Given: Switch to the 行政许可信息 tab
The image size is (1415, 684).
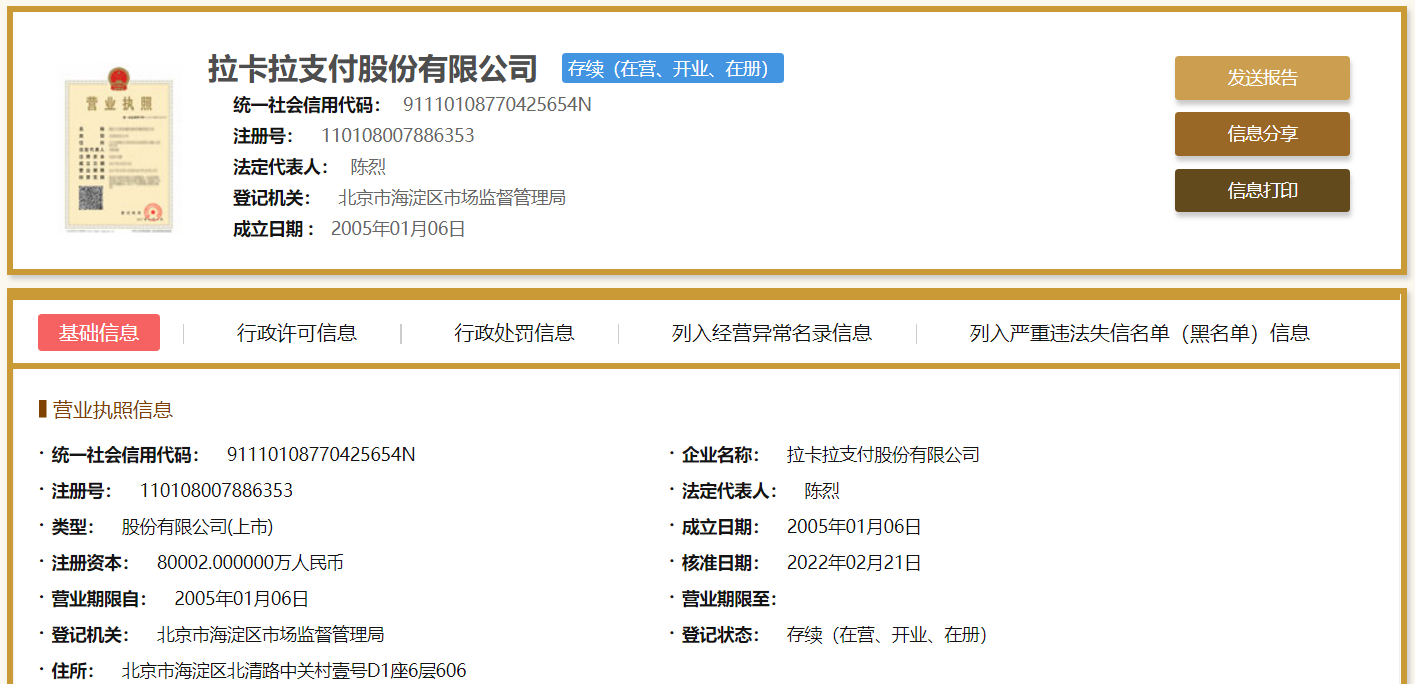Looking at the screenshot, I should [x=297, y=333].
